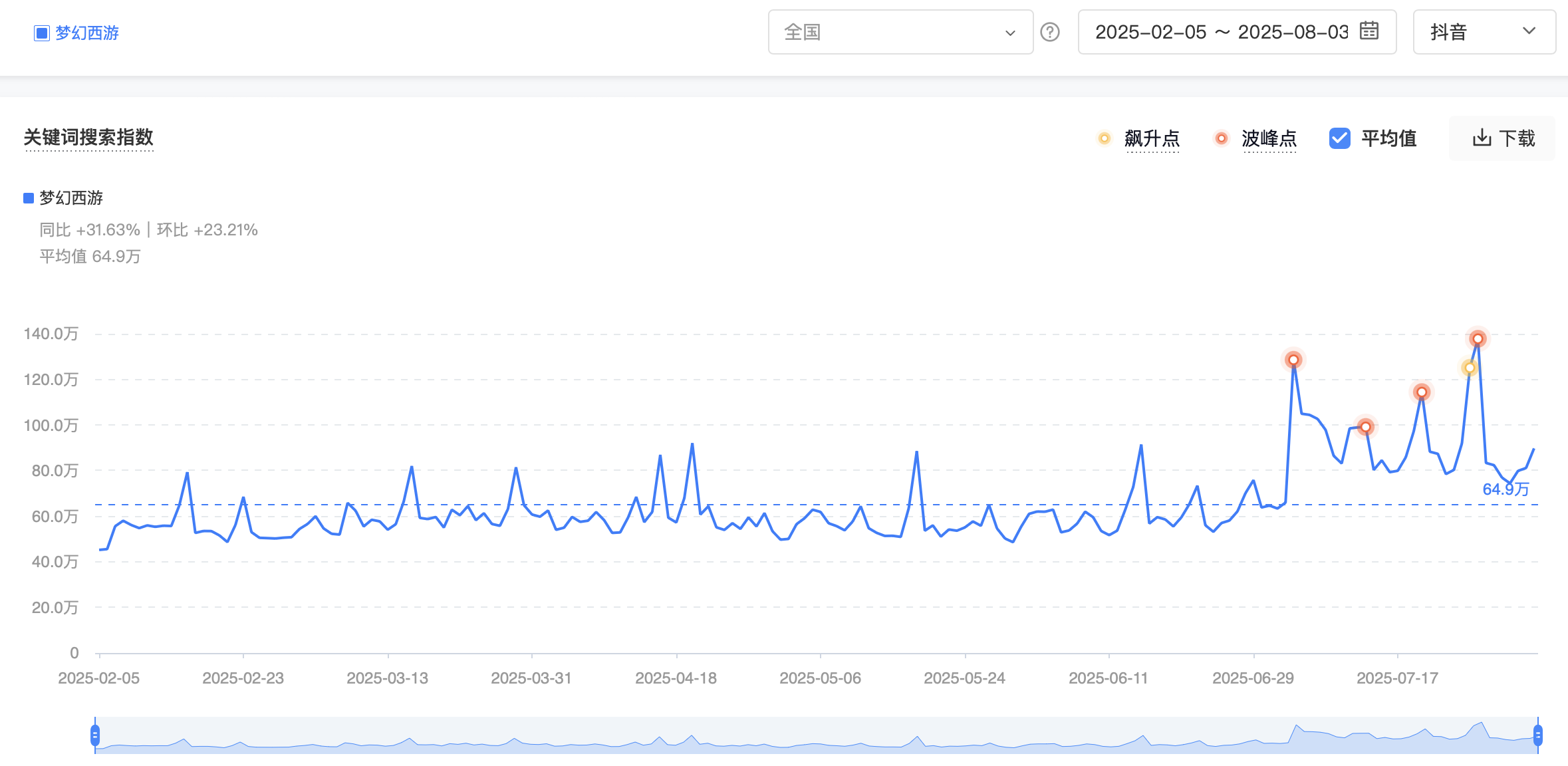
Task: Toggle the 梦幻西游 keyword checkbox at top
Action: pos(42,33)
